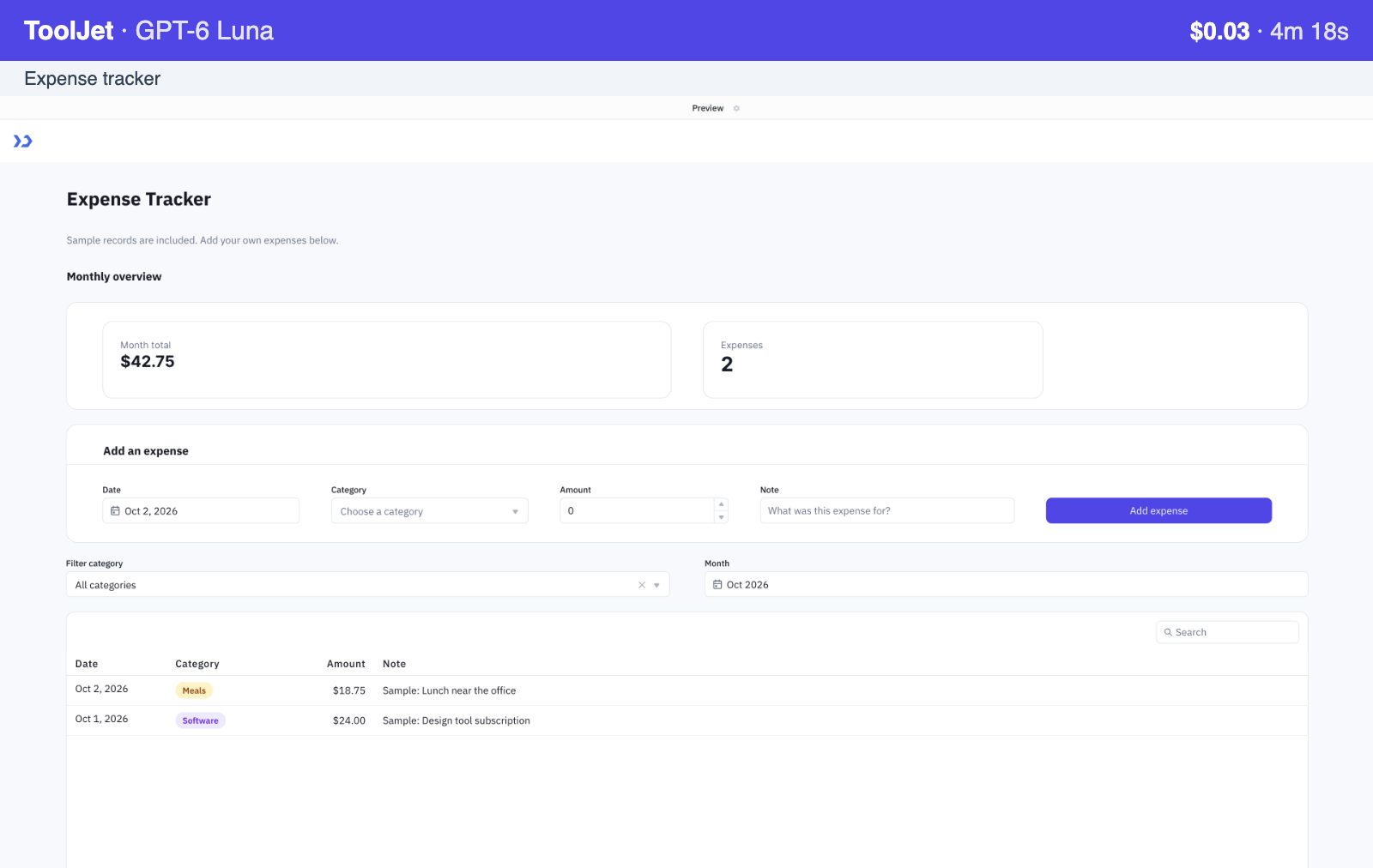Click the Expenses count value 2
Image resolution: width=1373 pixels, height=868 pixels.
(x=727, y=365)
